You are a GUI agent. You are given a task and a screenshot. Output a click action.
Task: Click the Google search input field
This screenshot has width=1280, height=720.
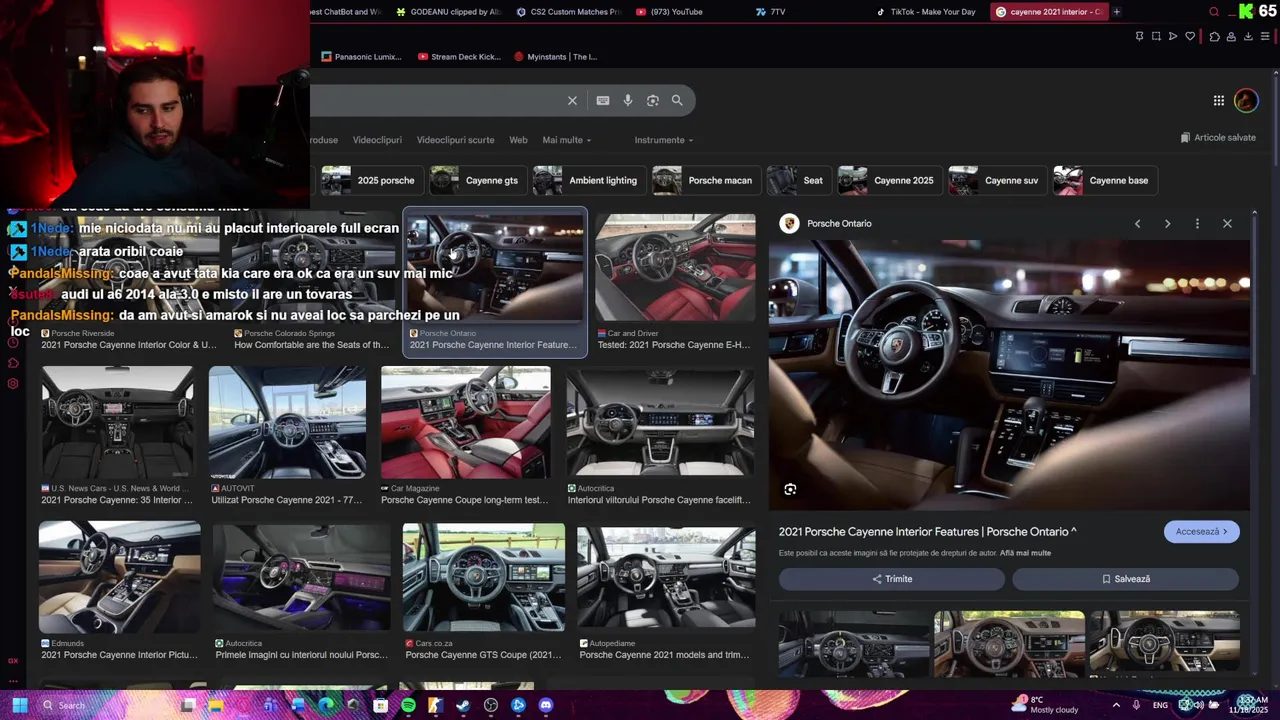coord(435,100)
